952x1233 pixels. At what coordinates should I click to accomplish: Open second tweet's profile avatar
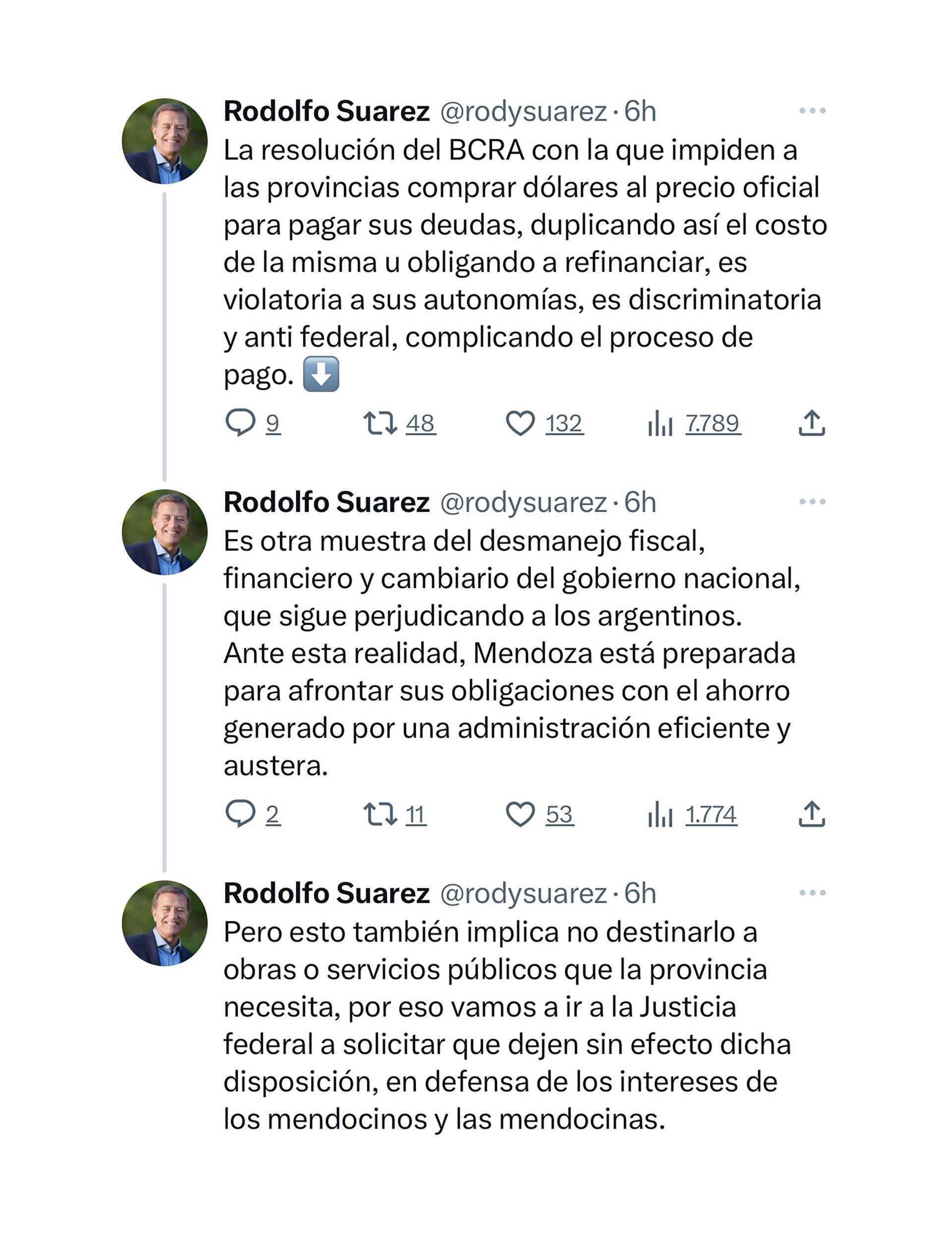click(x=164, y=532)
